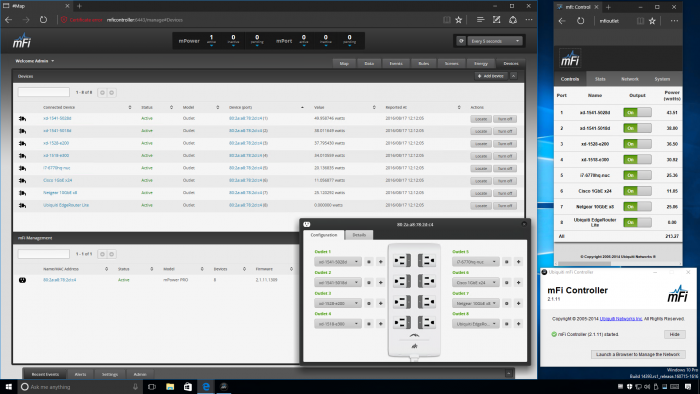Click the refresh icon beside Every 5 seconds
The width and height of the screenshot is (700, 394).
click(461, 41)
